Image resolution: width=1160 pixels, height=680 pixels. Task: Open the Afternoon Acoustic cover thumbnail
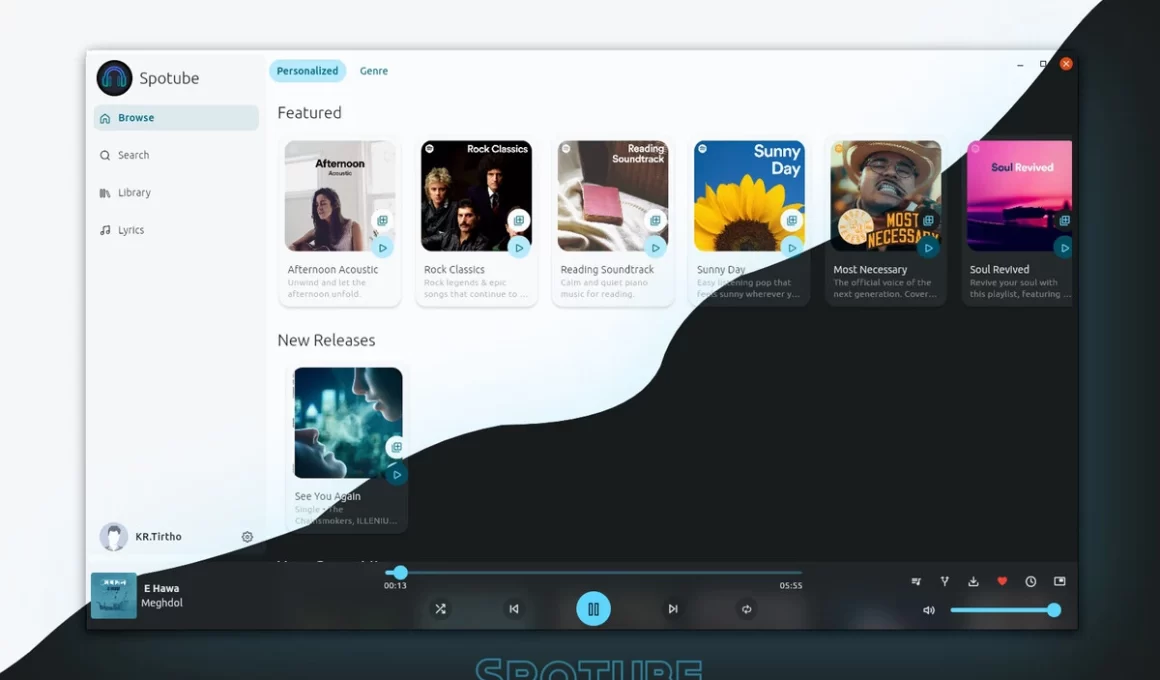(340, 196)
